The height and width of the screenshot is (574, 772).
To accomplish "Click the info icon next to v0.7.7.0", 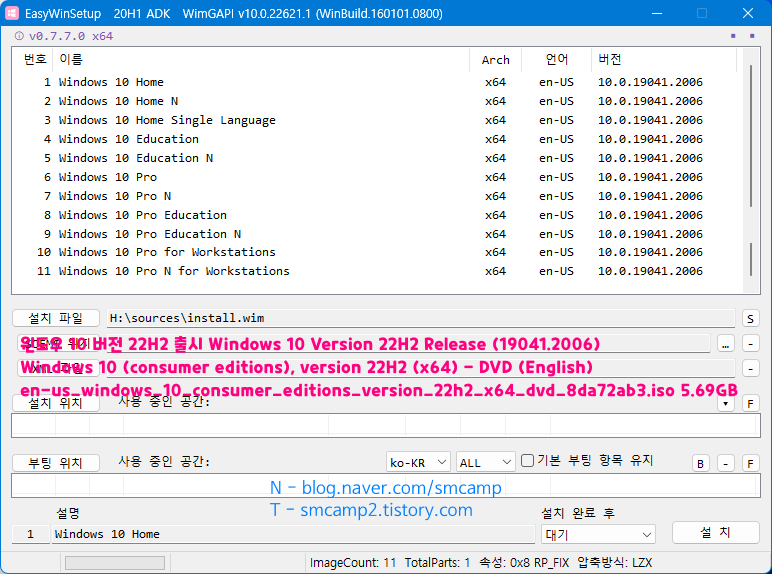I will point(19,36).
